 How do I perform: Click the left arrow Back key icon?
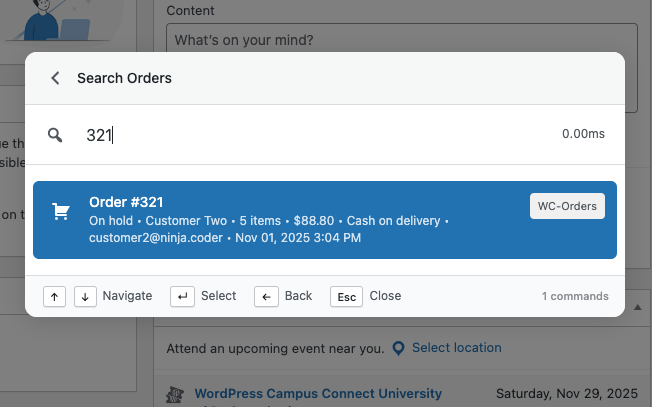[x=266, y=296]
